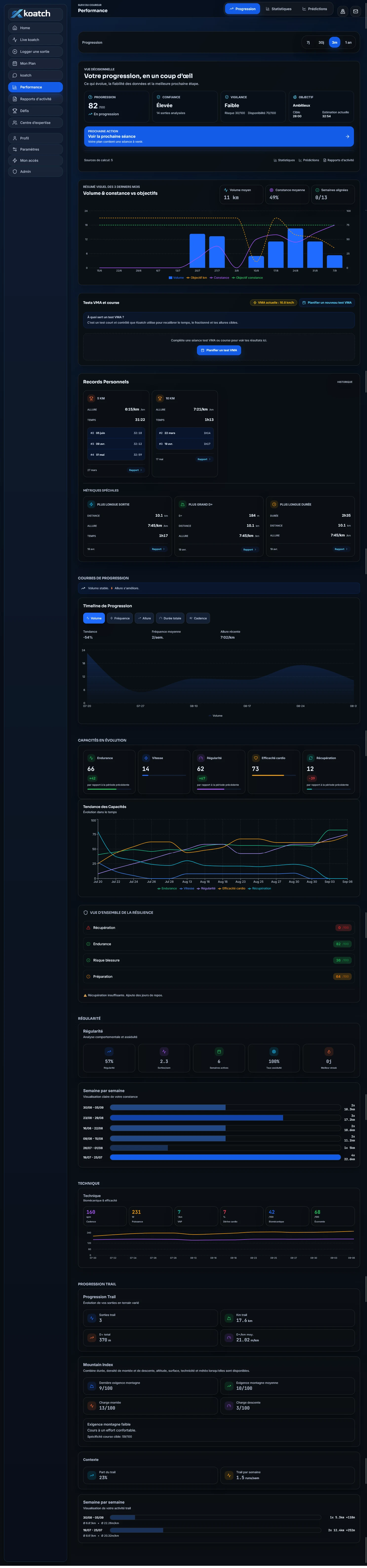Viewport: 367px width, 1568px height.
Task: Select the 3m time range
Action: coord(335,43)
